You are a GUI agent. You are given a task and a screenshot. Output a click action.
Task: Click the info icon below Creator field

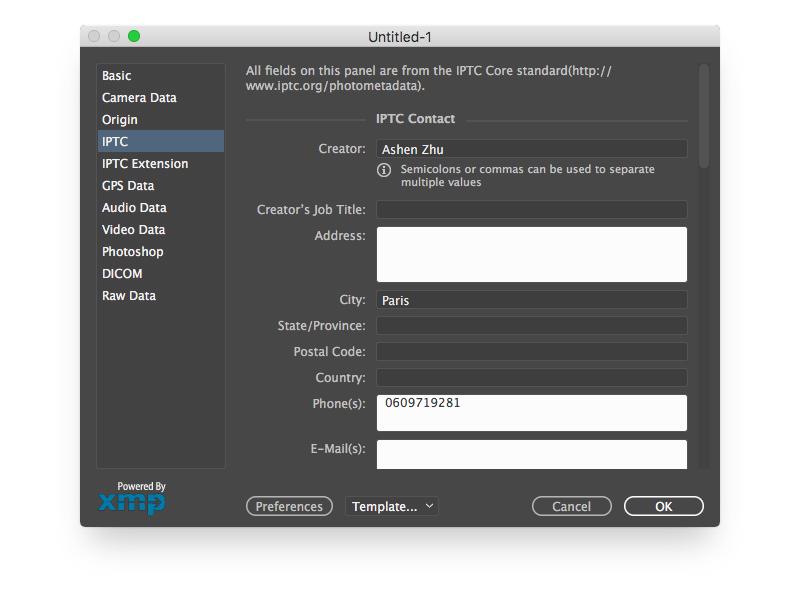(x=384, y=170)
